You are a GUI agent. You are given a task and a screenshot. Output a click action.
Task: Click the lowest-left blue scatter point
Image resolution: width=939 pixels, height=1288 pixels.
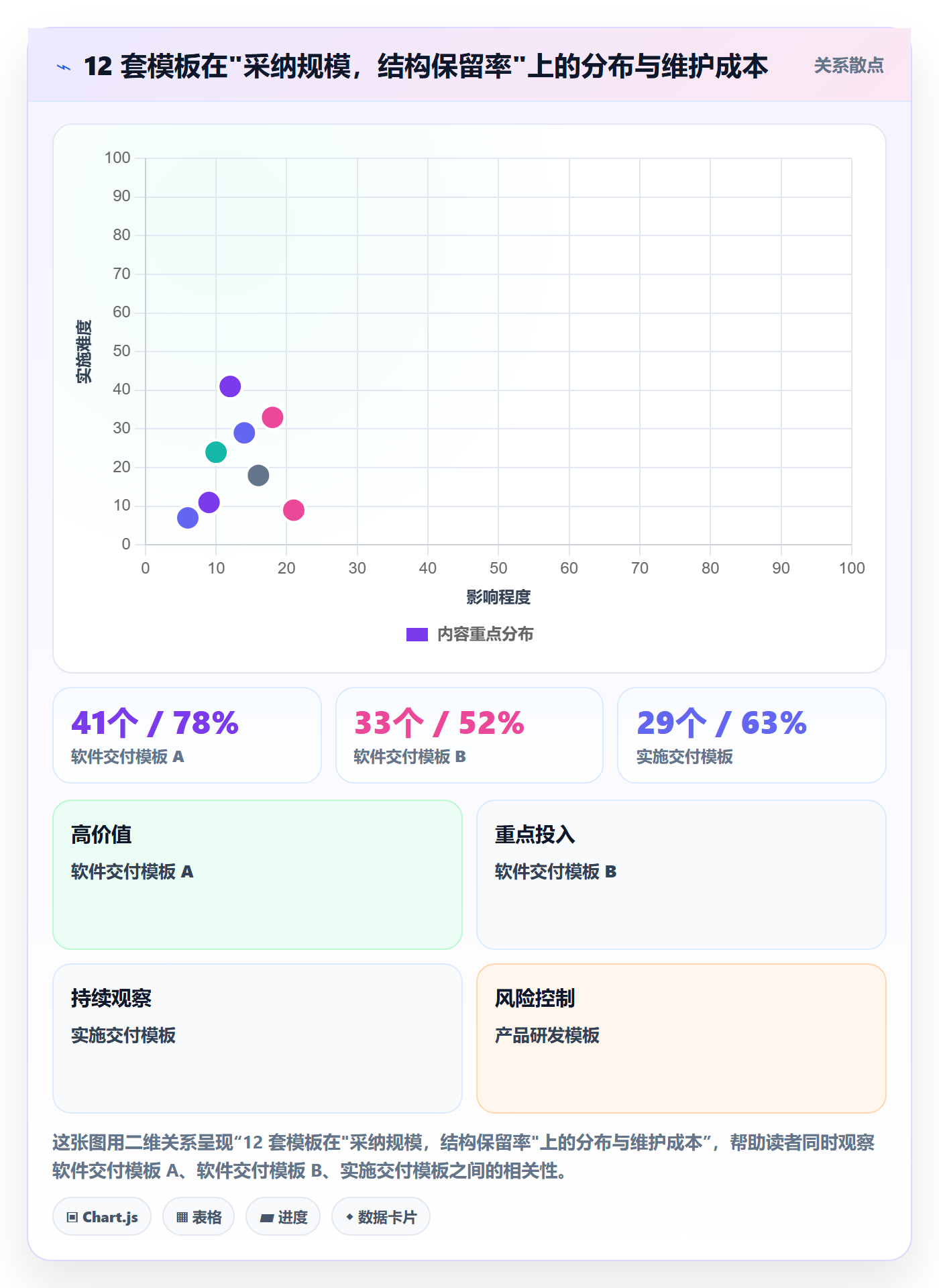click(188, 518)
